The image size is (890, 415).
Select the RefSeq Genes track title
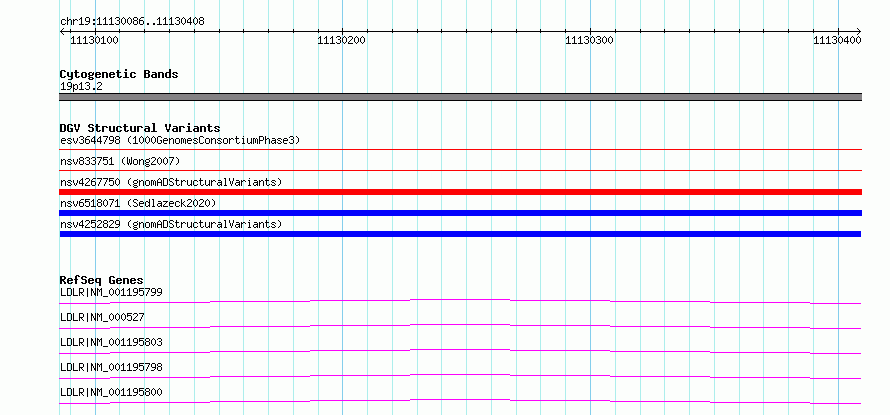click(102, 280)
